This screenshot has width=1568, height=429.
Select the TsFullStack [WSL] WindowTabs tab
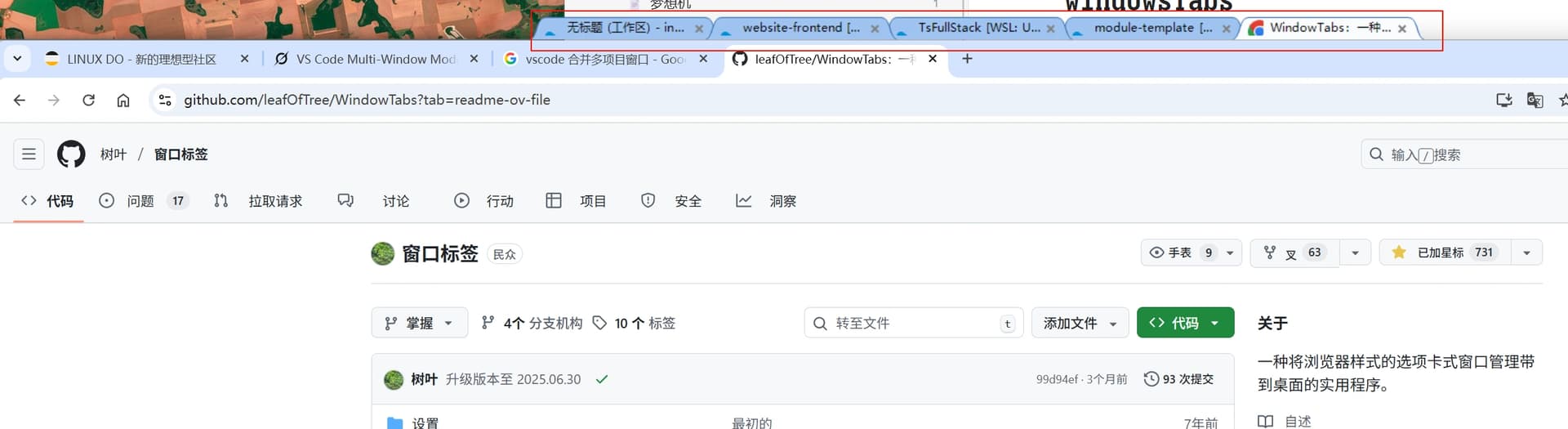click(978, 28)
